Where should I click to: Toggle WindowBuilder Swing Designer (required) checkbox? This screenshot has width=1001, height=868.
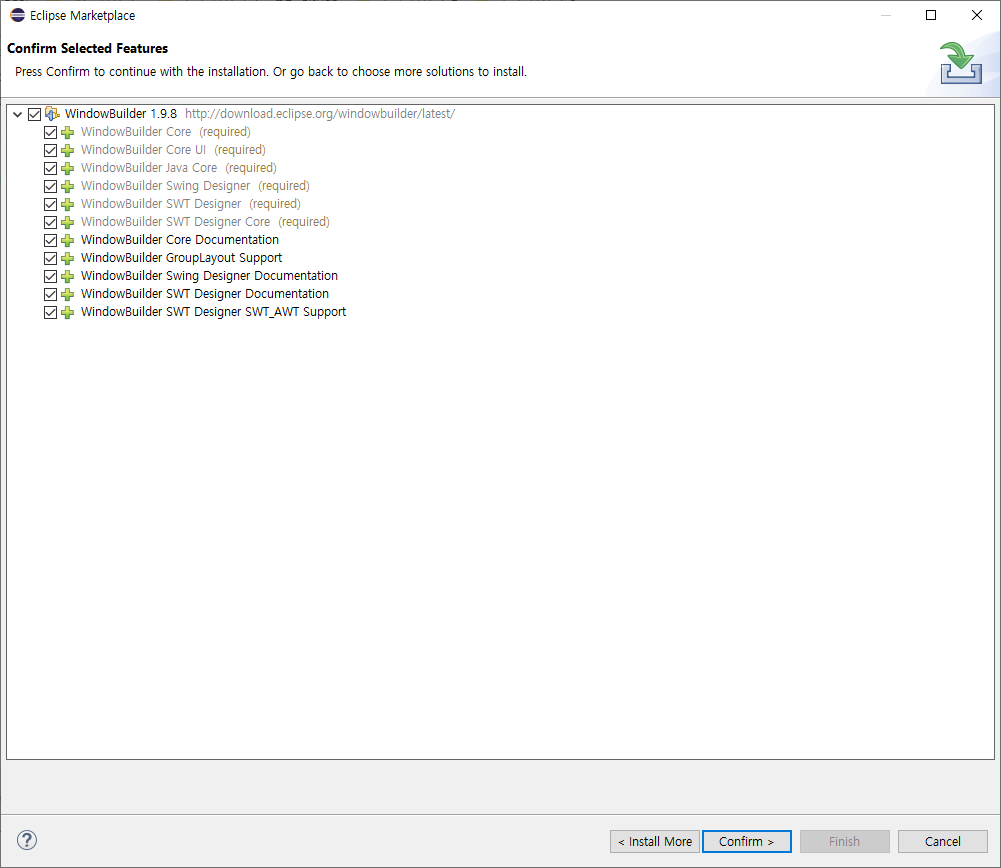tap(50, 186)
